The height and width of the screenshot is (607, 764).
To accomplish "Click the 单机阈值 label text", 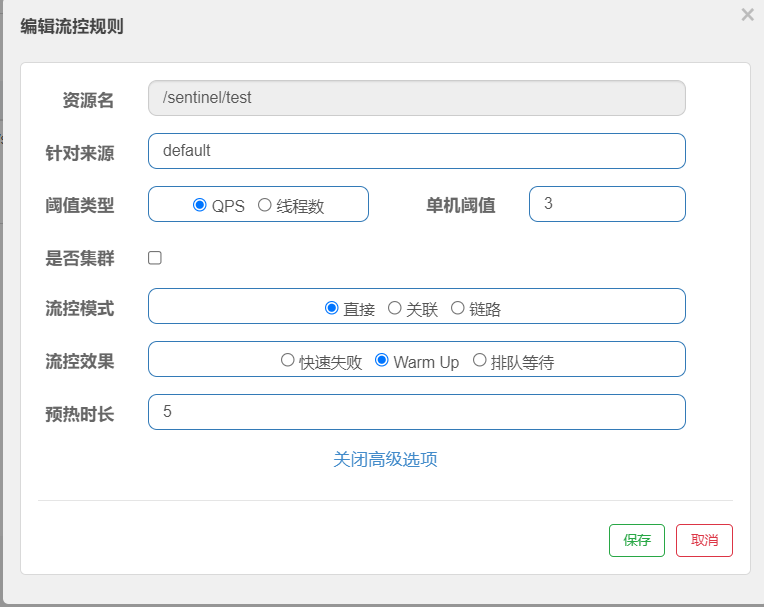I will click(460, 205).
